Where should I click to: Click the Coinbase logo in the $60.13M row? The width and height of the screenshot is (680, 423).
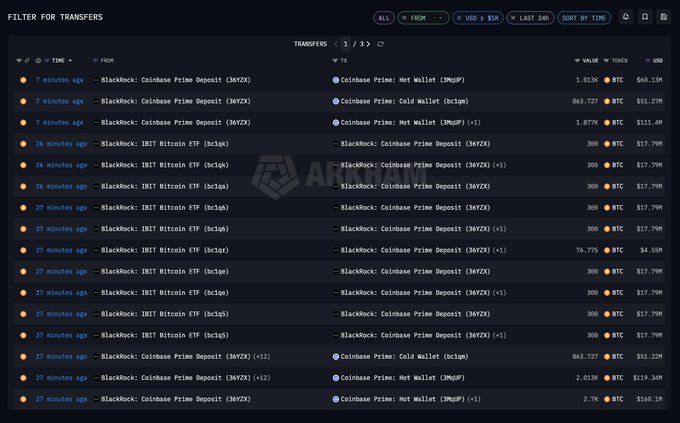336,80
